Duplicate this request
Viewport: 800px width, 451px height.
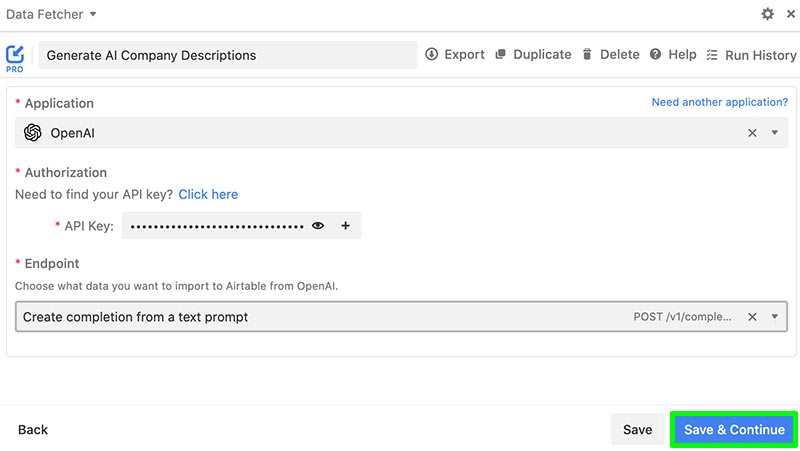[533, 55]
